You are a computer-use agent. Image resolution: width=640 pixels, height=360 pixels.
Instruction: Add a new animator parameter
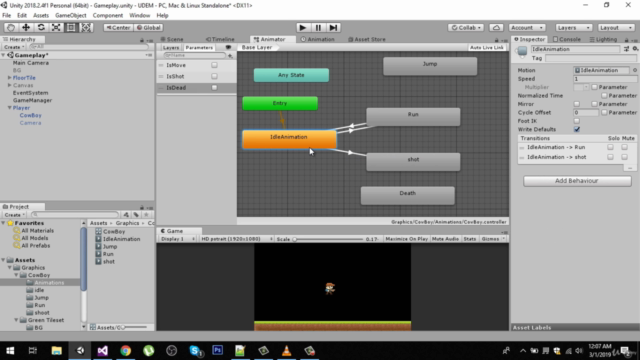(x=231, y=56)
